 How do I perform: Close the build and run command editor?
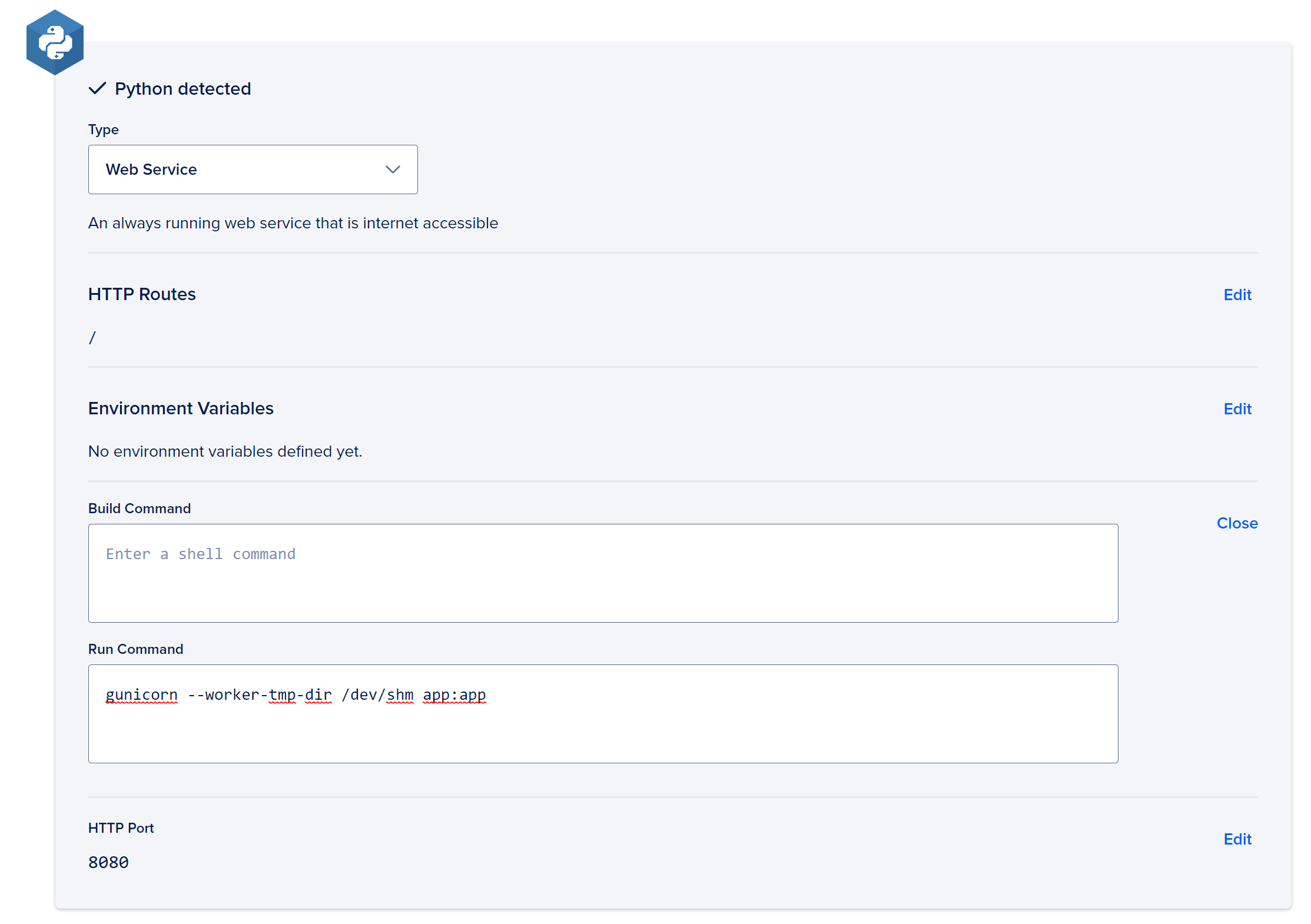(1237, 523)
